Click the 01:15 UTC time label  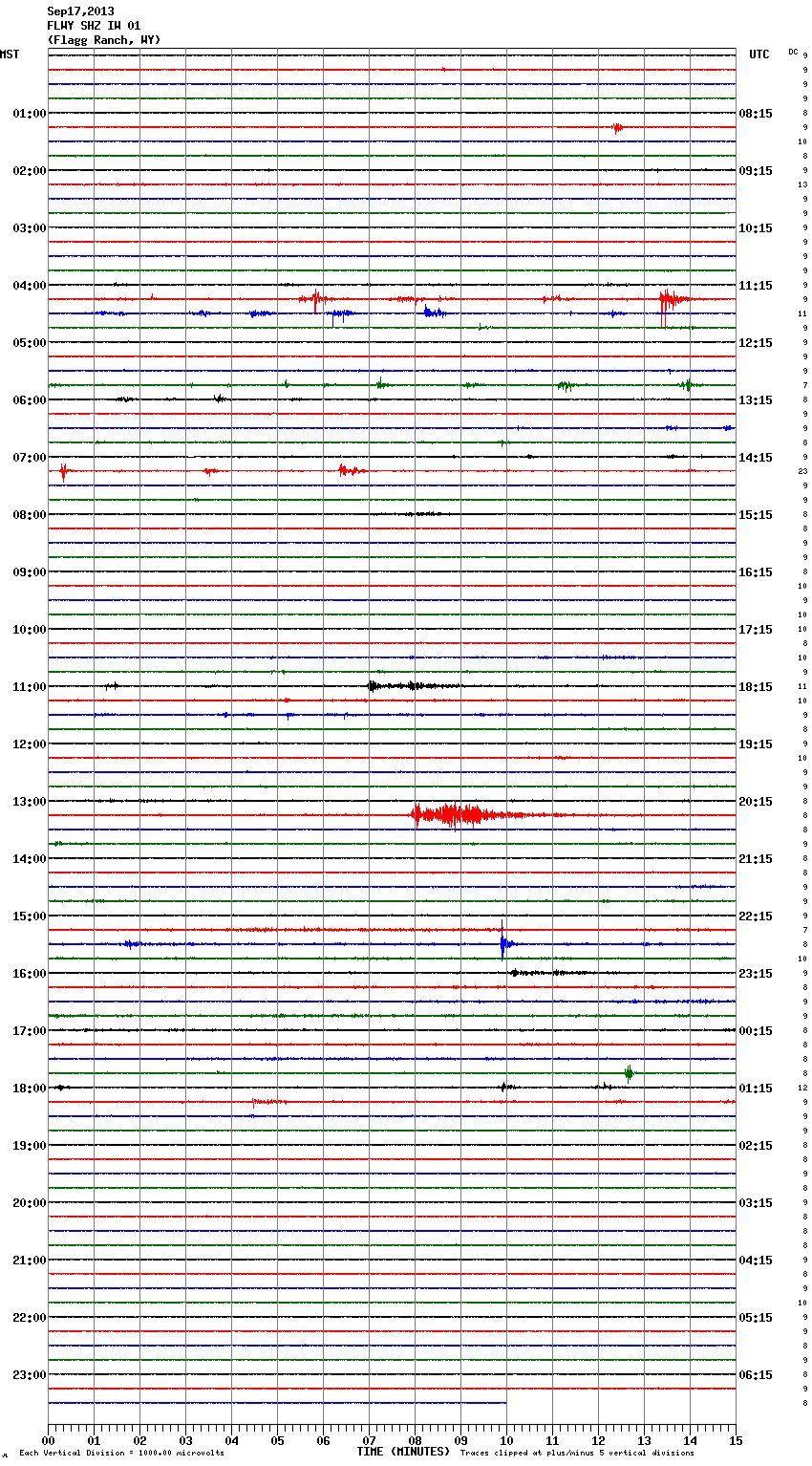point(756,1089)
